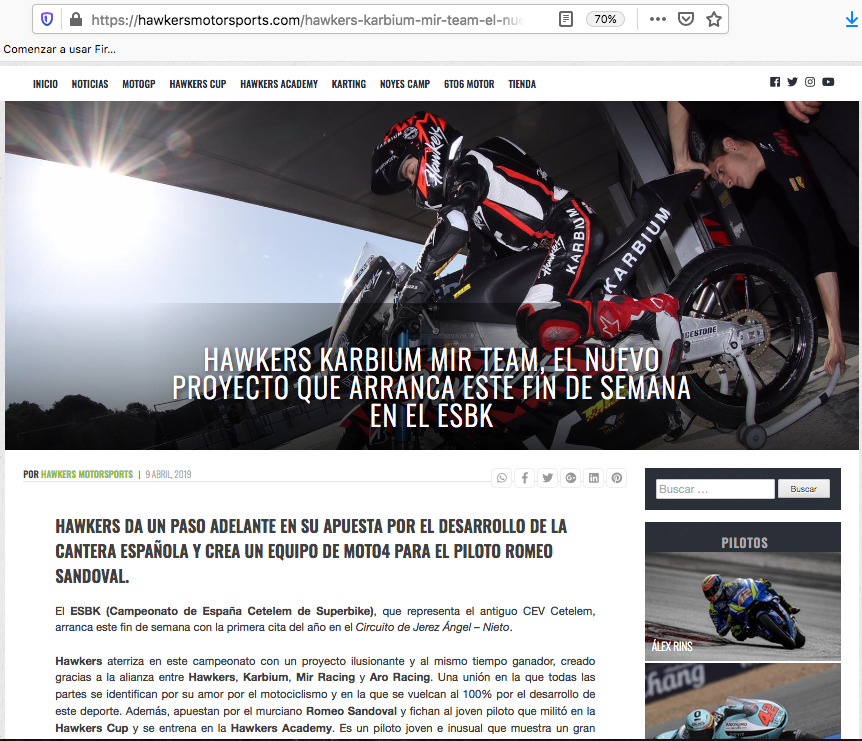Open 'Comenzar a usar Fir...' bookmark
This screenshot has height=741, width=862.
pos(59,49)
